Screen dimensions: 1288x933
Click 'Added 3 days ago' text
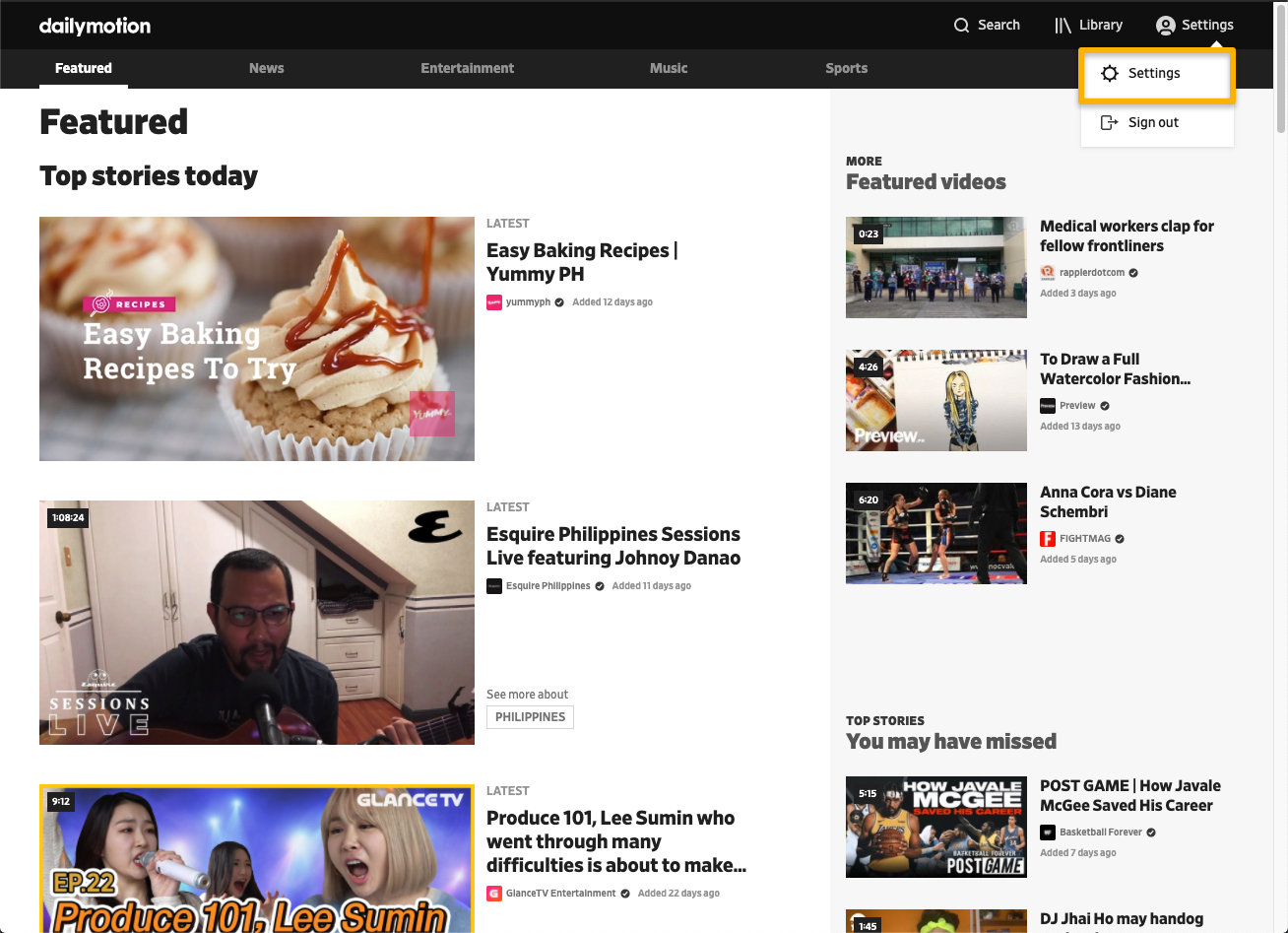coord(1078,294)
